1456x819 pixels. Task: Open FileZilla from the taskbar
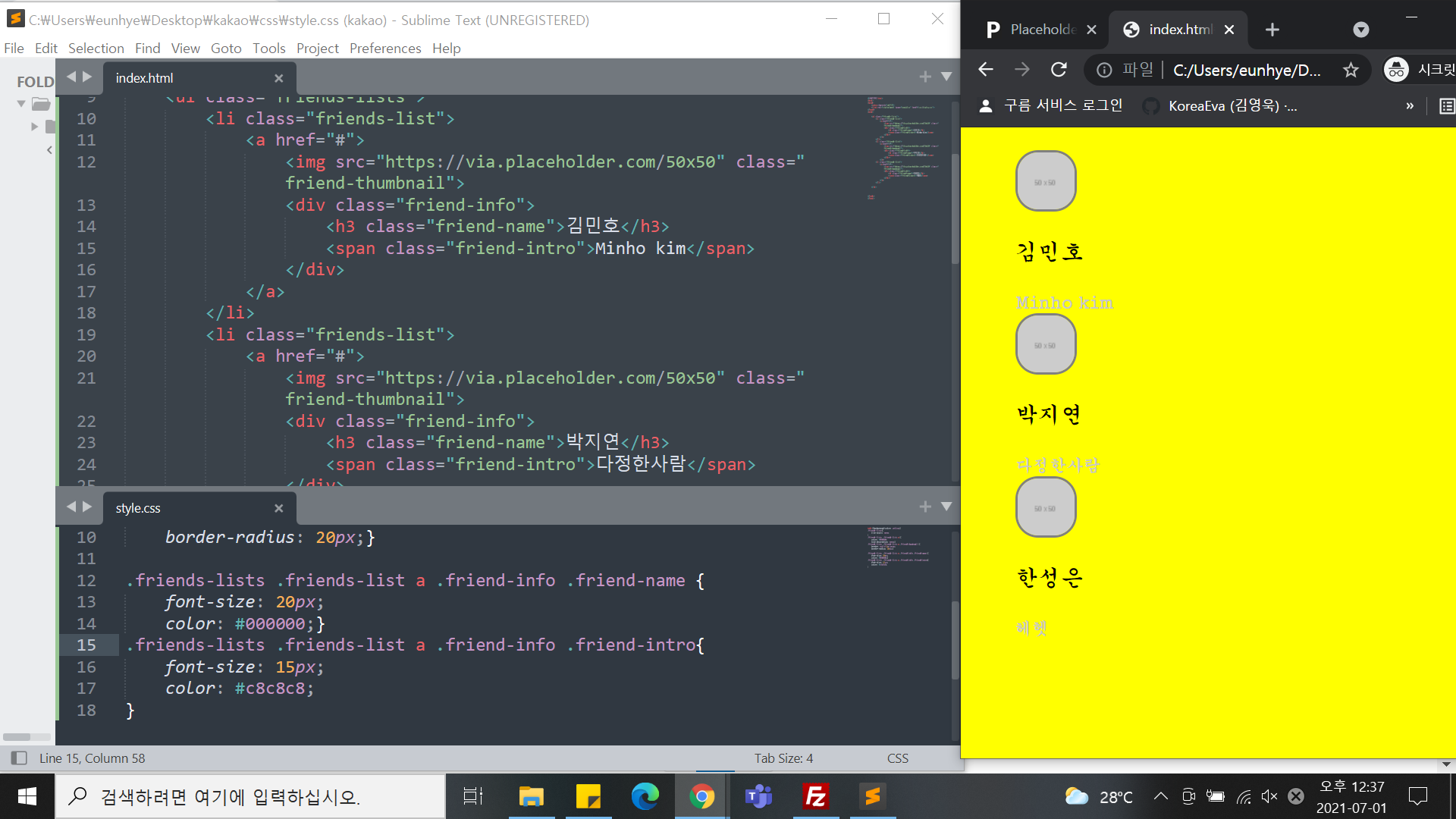click(815, 796)
